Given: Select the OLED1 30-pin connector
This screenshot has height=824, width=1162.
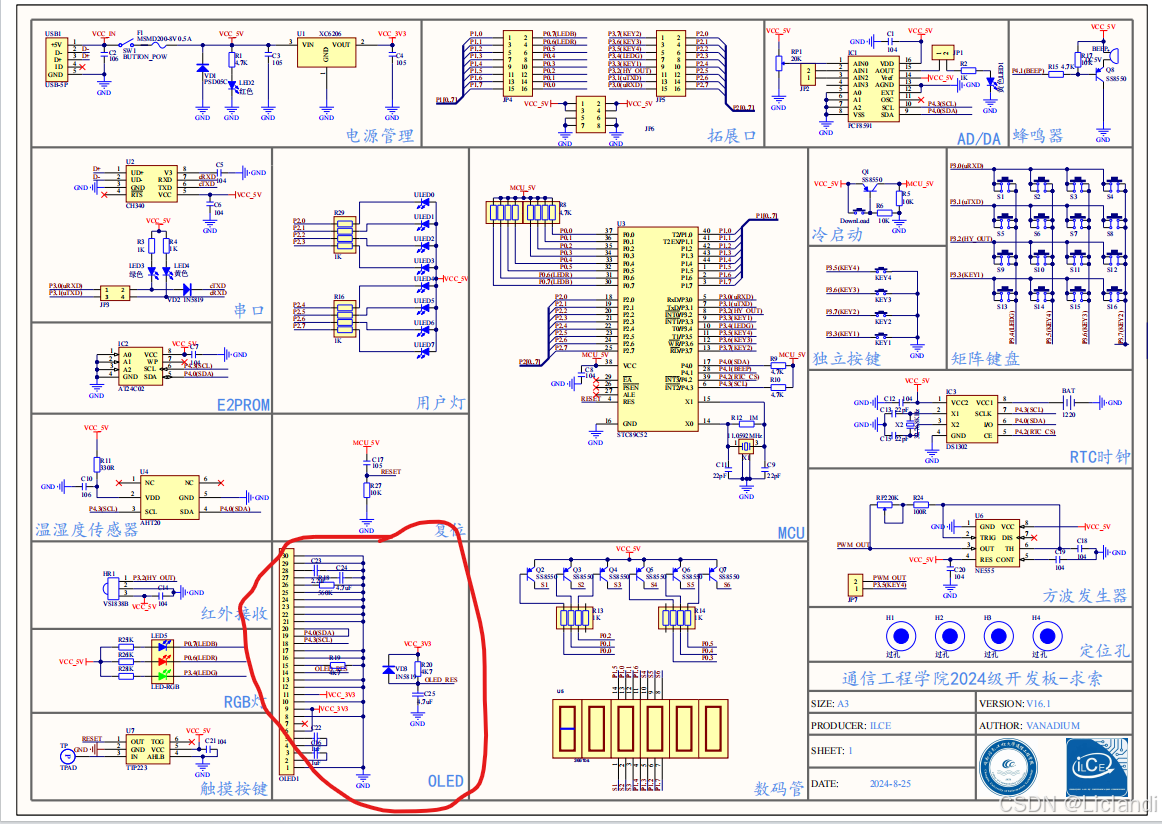Looking at the screenshot, I should tap(285, 662).
